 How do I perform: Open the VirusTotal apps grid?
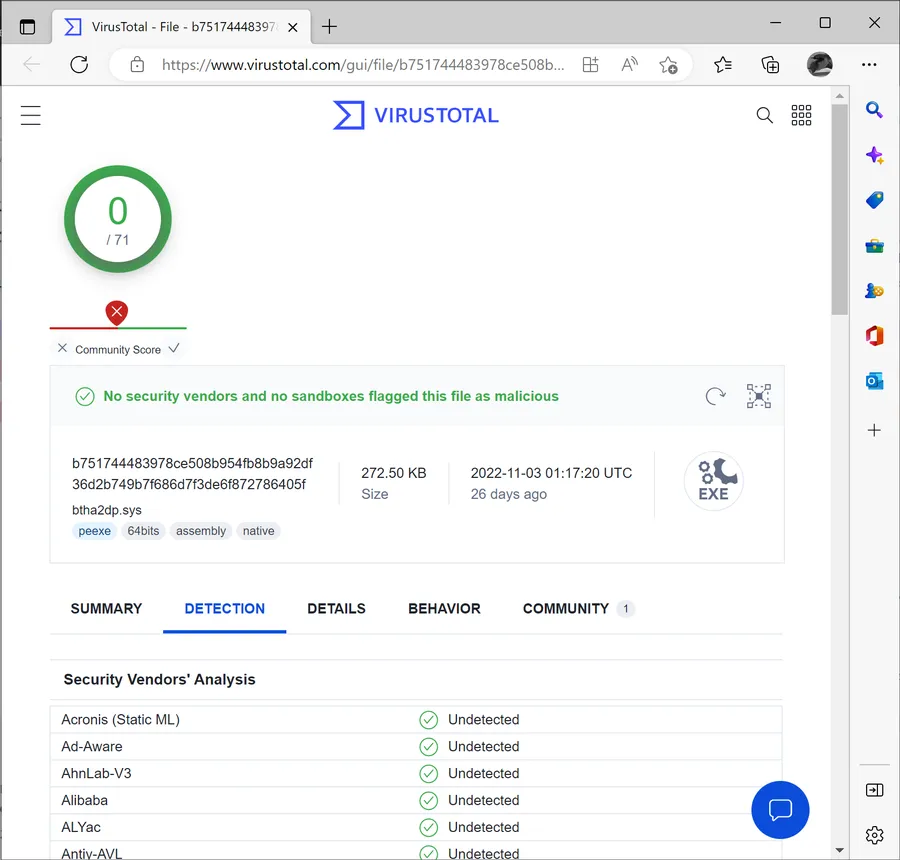click(801, 115)
